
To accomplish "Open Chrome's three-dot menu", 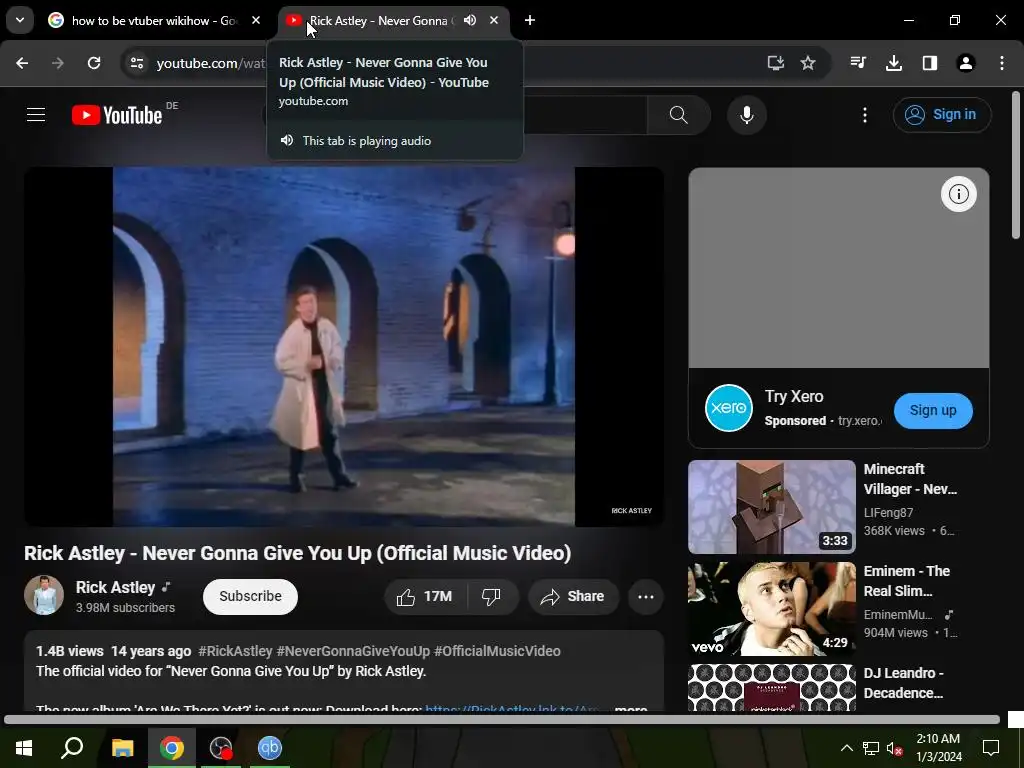I will pyautogui.click(x=1002, y=63).
